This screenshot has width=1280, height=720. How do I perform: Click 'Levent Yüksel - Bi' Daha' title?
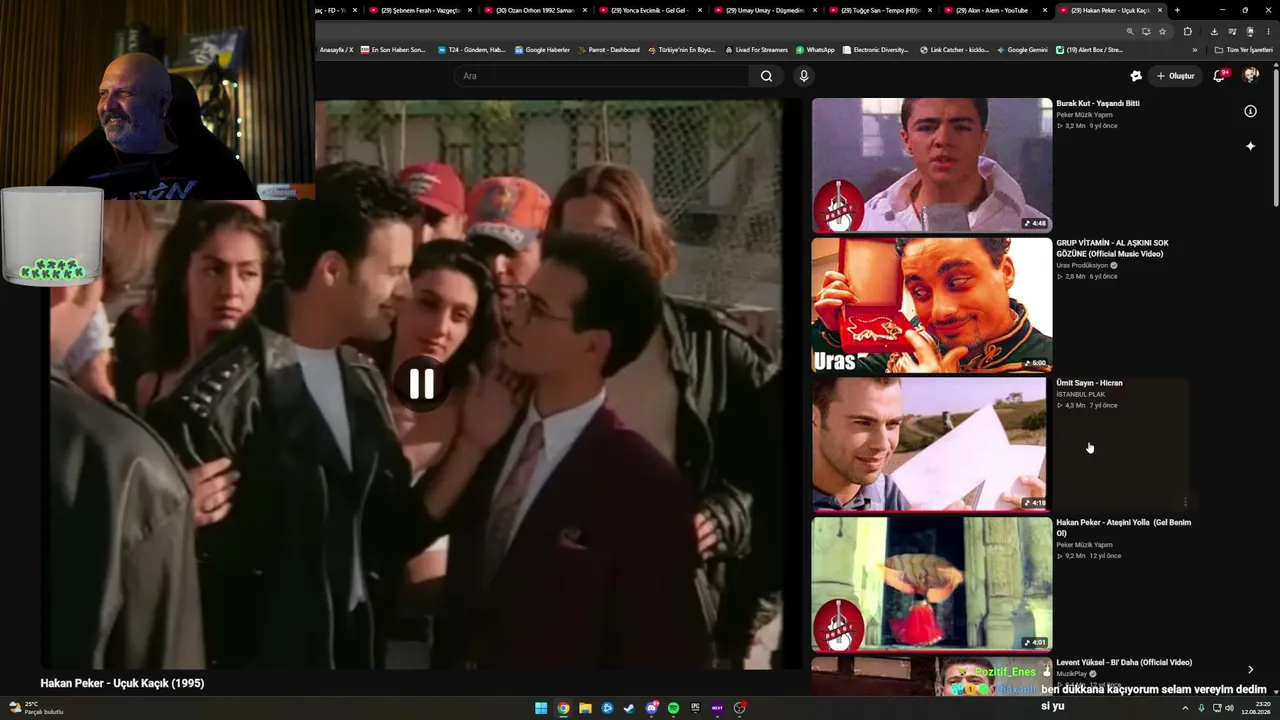pos(1124,662)
